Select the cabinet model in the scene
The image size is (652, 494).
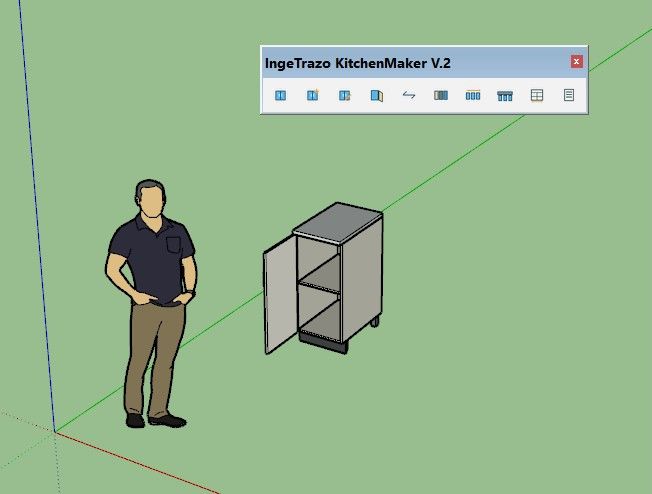pos(323,278)
